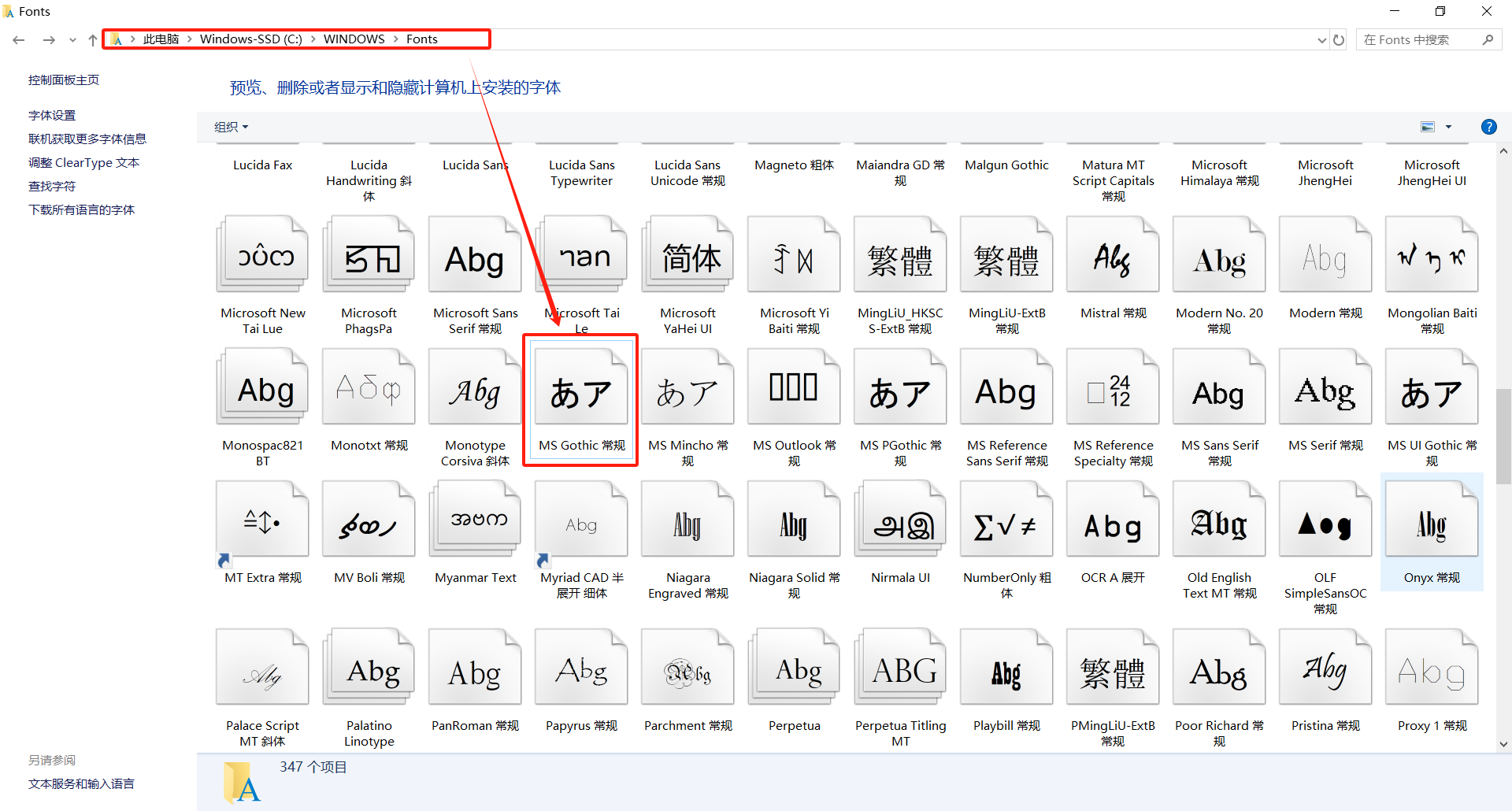The height and width of the screenshot is (811, 1512).
Task: Expand chevron after 此电脑 in breadcrumb
Action: [189, 39]
